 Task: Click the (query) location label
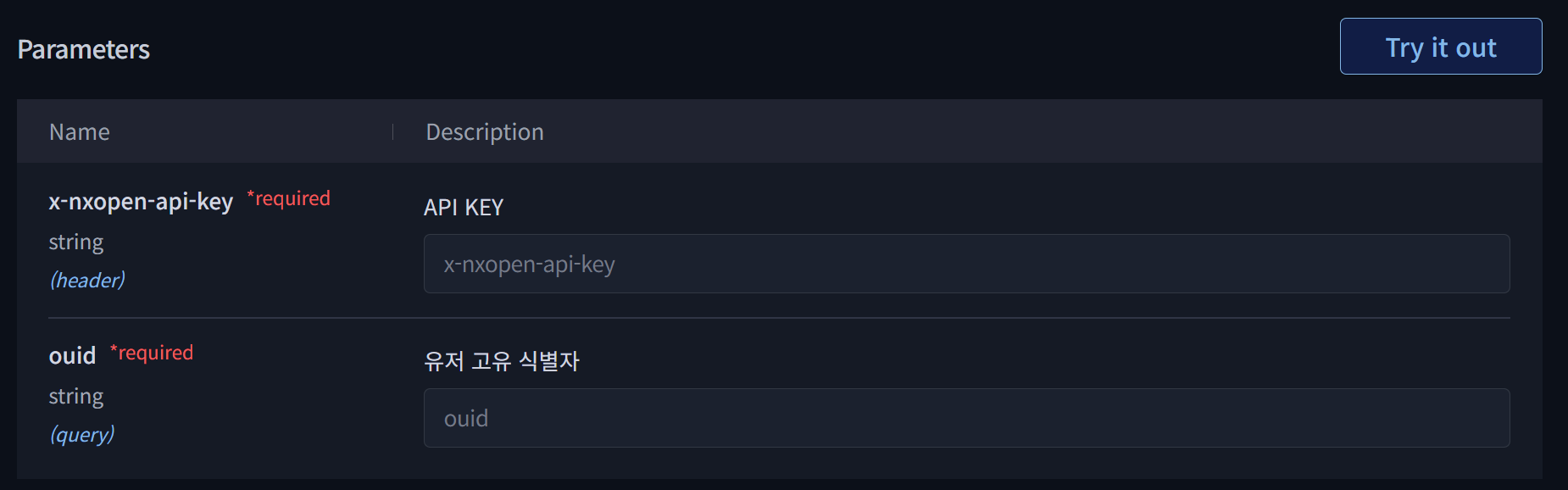tap(82, 434)
